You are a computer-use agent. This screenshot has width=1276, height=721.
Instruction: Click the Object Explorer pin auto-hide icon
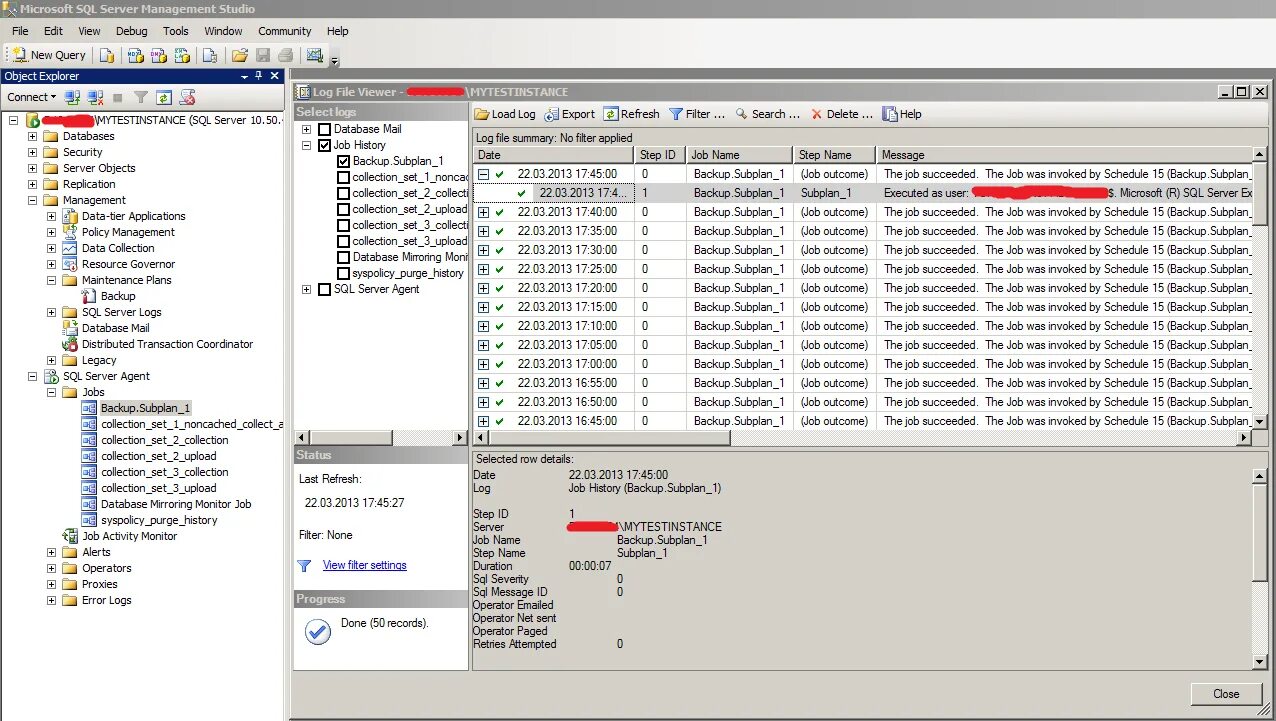pyautogui.click(x=258, y=76)
